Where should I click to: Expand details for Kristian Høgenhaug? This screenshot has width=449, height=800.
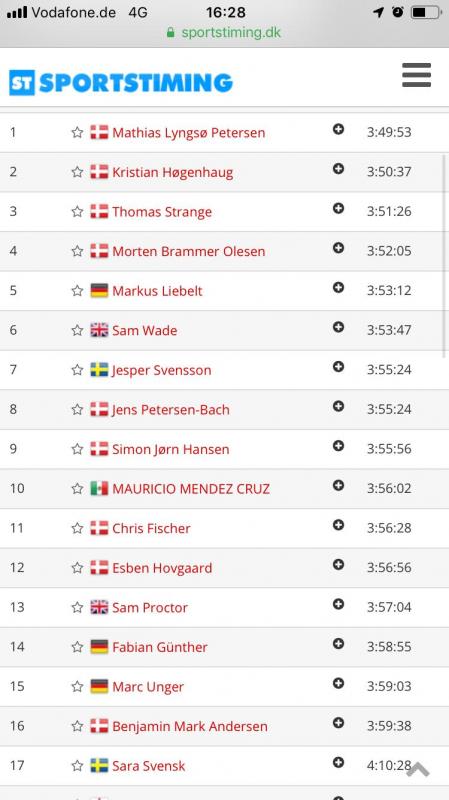click(x=338, y=169)
